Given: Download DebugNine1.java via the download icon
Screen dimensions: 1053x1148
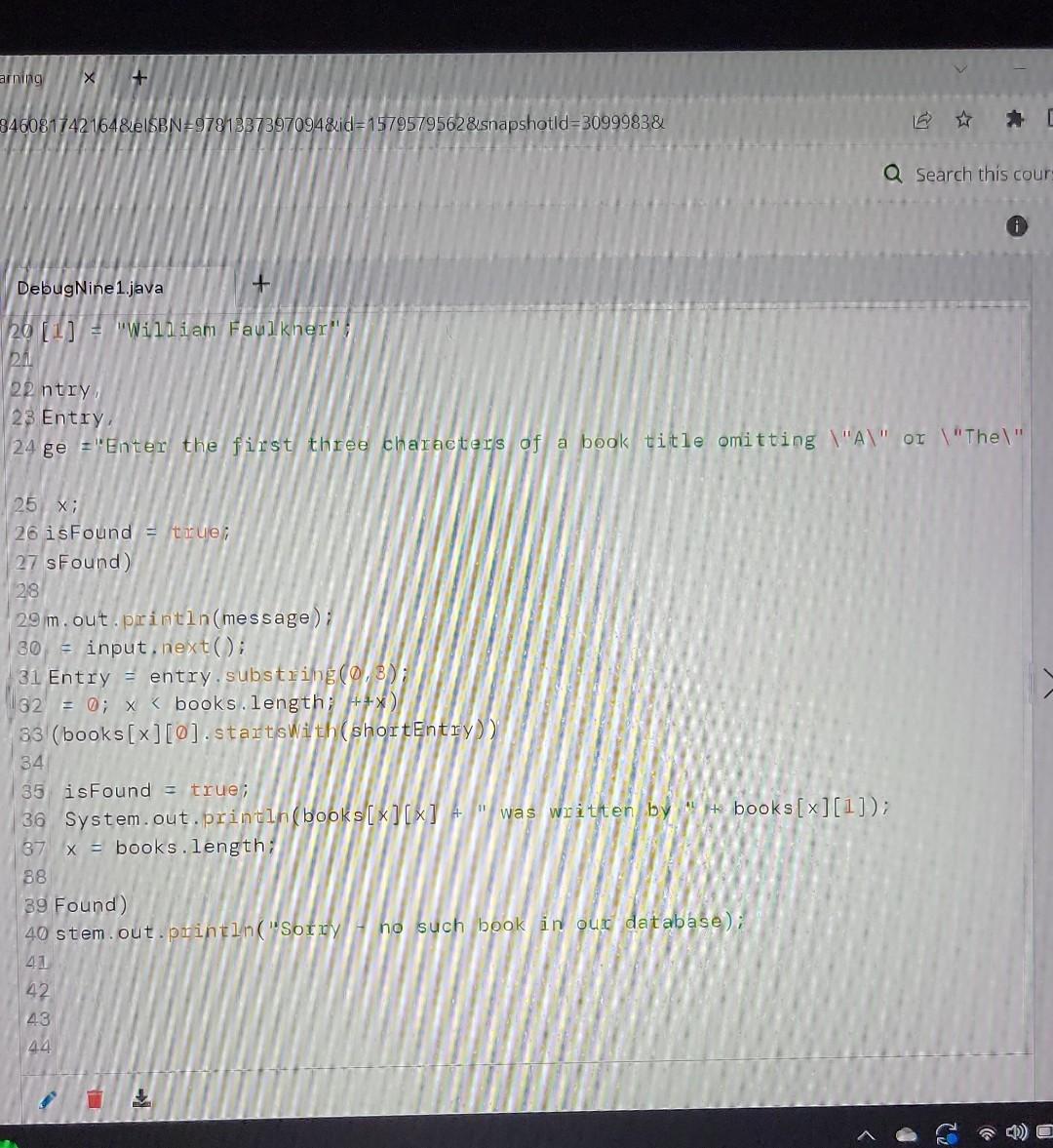Looking at the screenshot, I should 141,1099.
